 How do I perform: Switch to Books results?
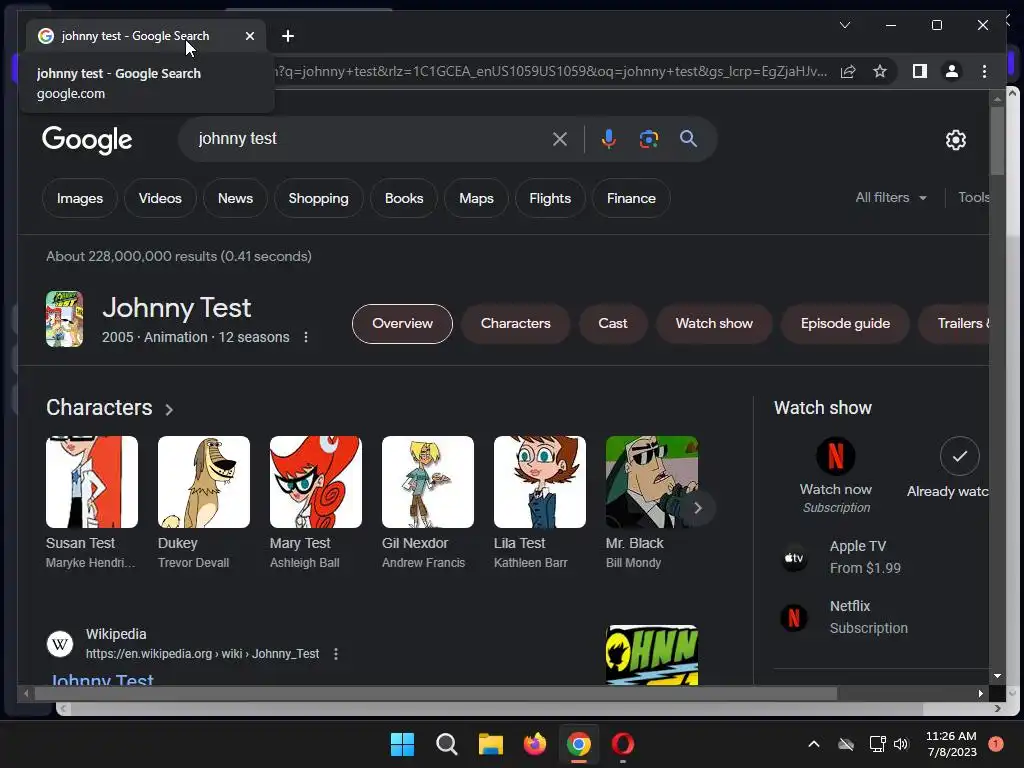click(x=404, y=198)
